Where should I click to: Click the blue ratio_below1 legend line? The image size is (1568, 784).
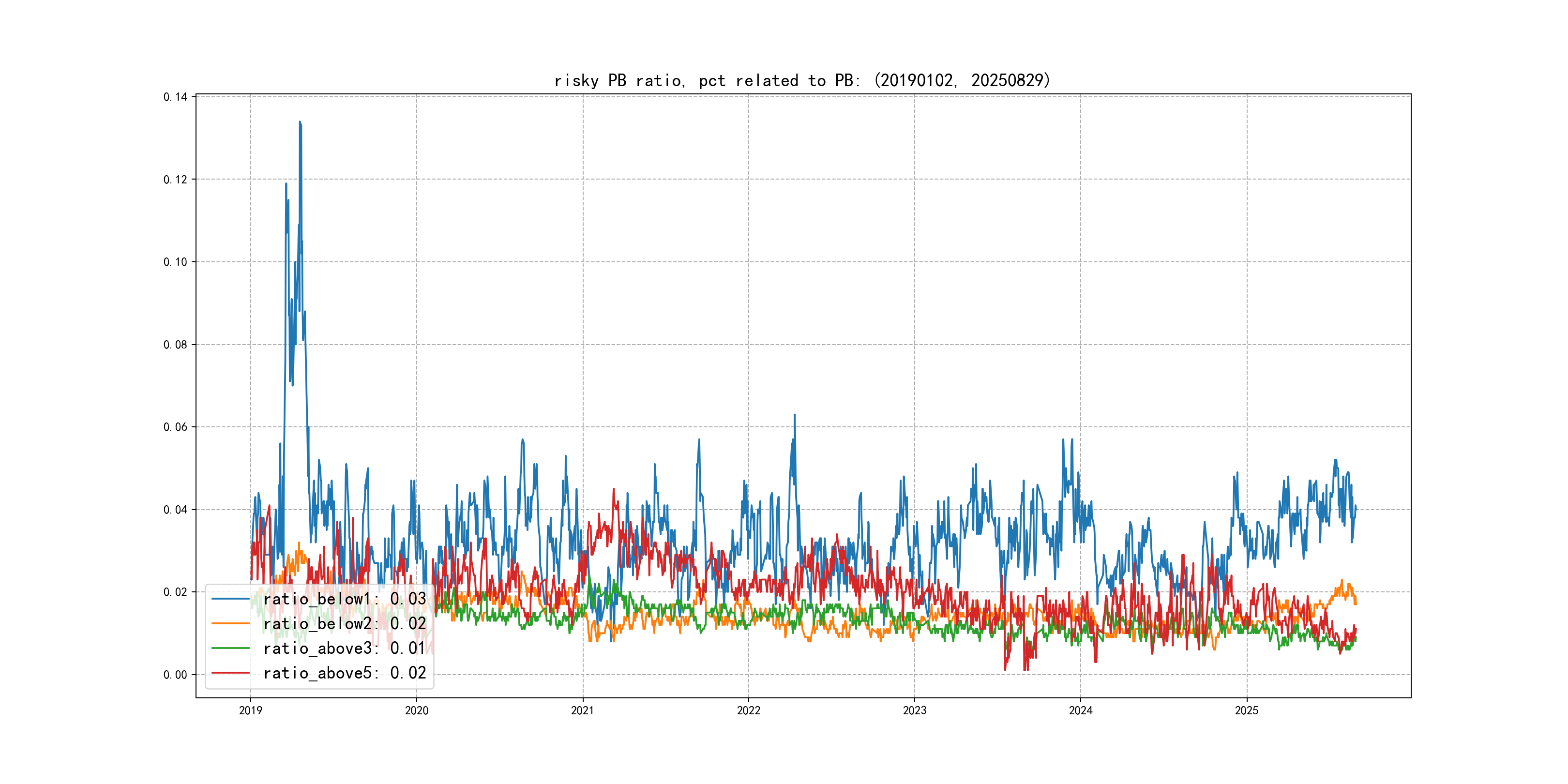(x=230, y=599)
